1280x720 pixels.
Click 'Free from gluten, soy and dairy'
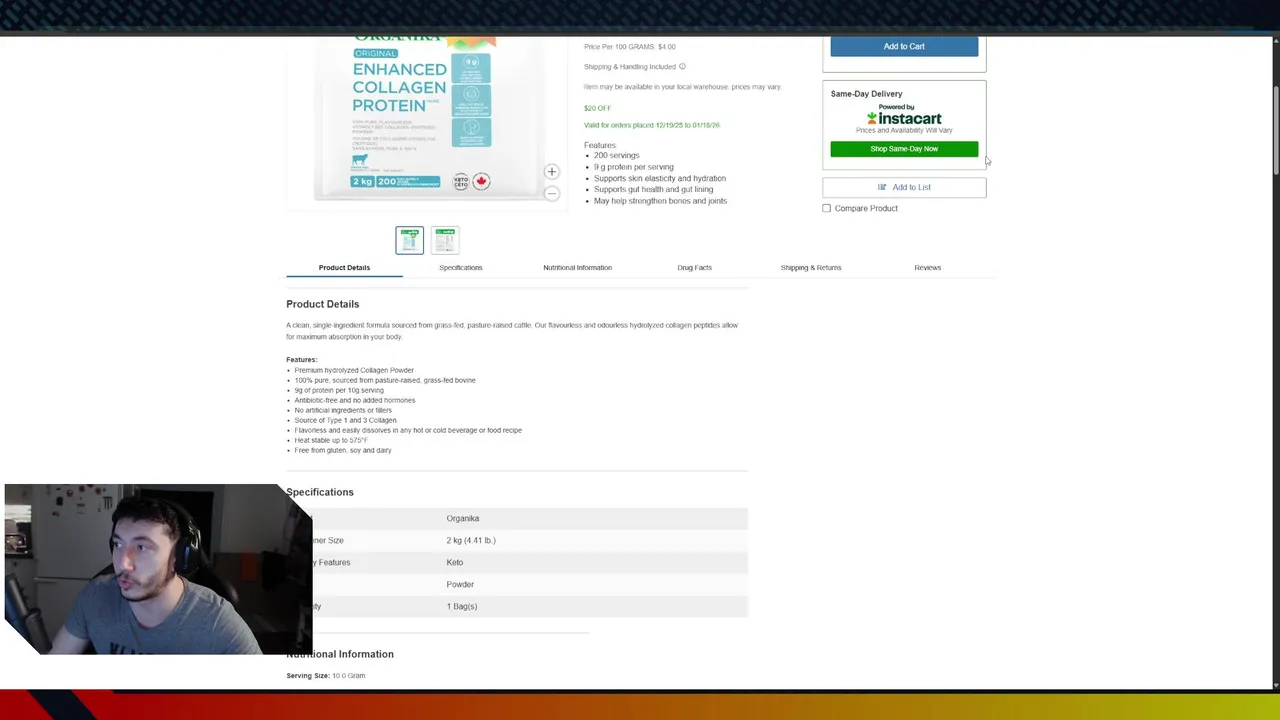(x=343, y=450)
